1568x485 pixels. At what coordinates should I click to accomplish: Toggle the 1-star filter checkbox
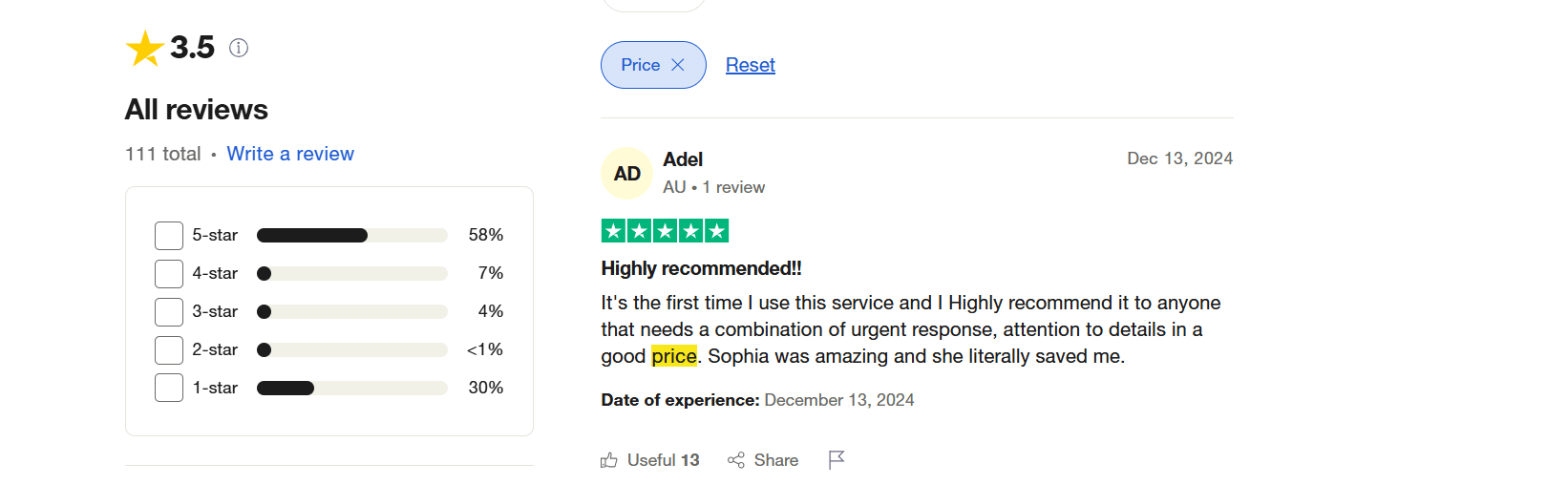pos(169,389)
